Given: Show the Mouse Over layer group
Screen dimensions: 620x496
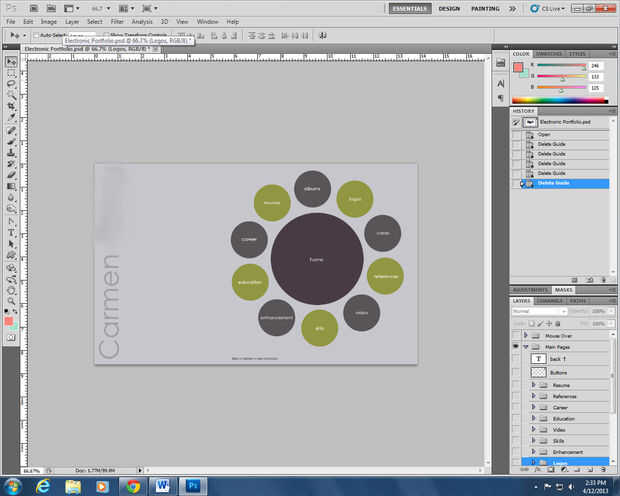Looking at the screenshot, I should coord(516,333).
